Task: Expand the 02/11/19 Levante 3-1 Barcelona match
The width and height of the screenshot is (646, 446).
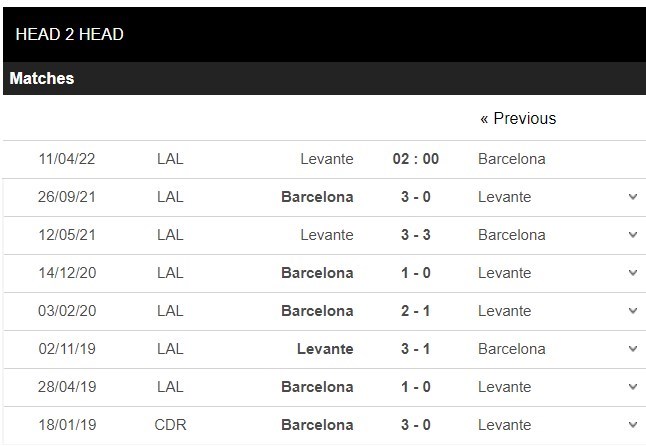Action: (633, 349)
